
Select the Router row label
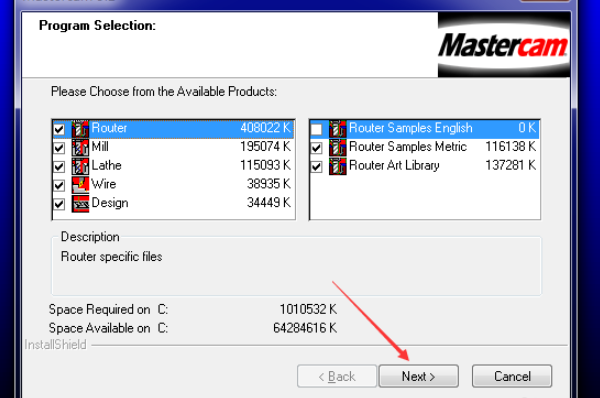109,128
